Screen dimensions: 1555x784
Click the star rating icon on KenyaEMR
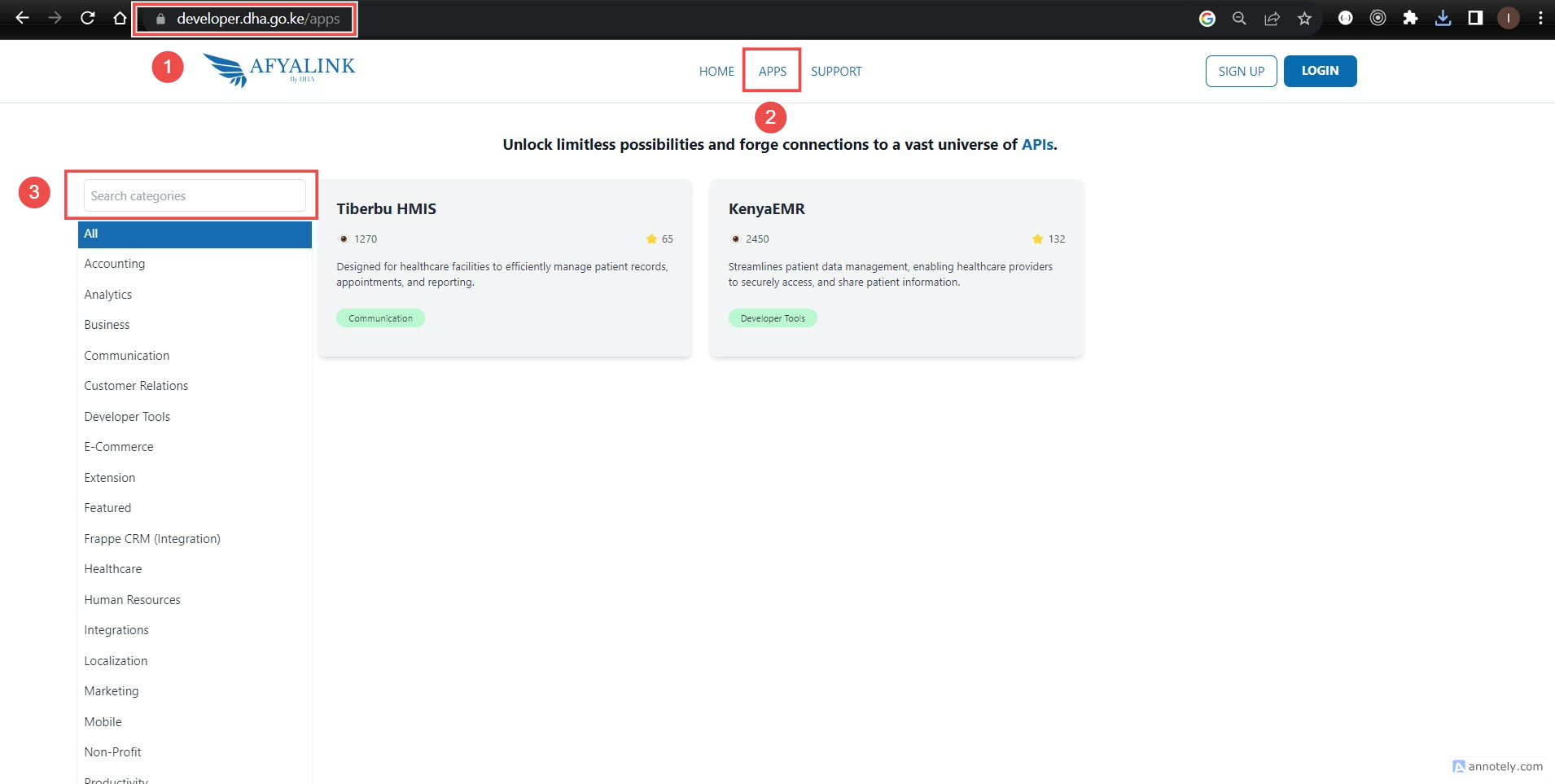coord(1037,239)
